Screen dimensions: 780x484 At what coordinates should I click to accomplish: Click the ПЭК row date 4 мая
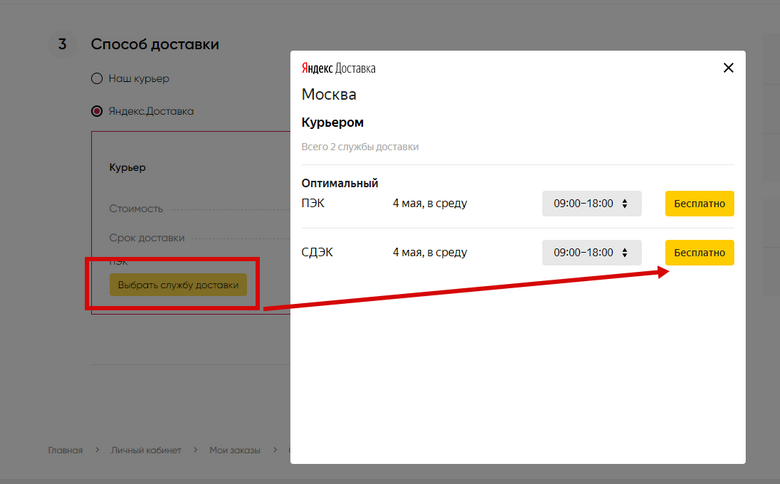pyautogui.click(x=430, y=203)
